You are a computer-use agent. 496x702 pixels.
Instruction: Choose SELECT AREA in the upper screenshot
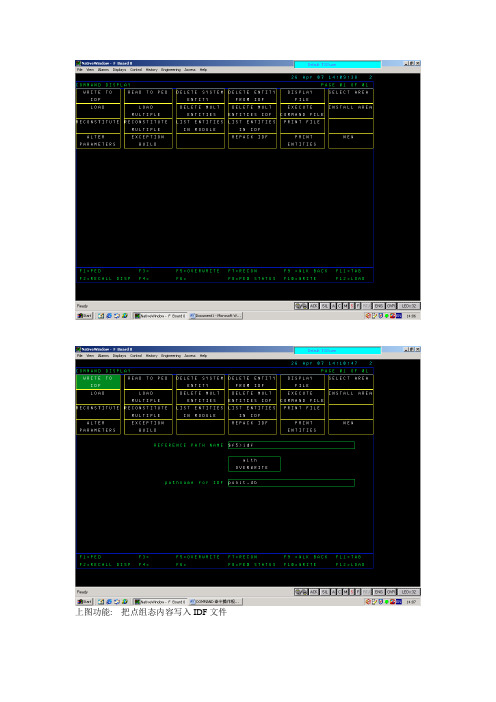(x=351, y=96)
